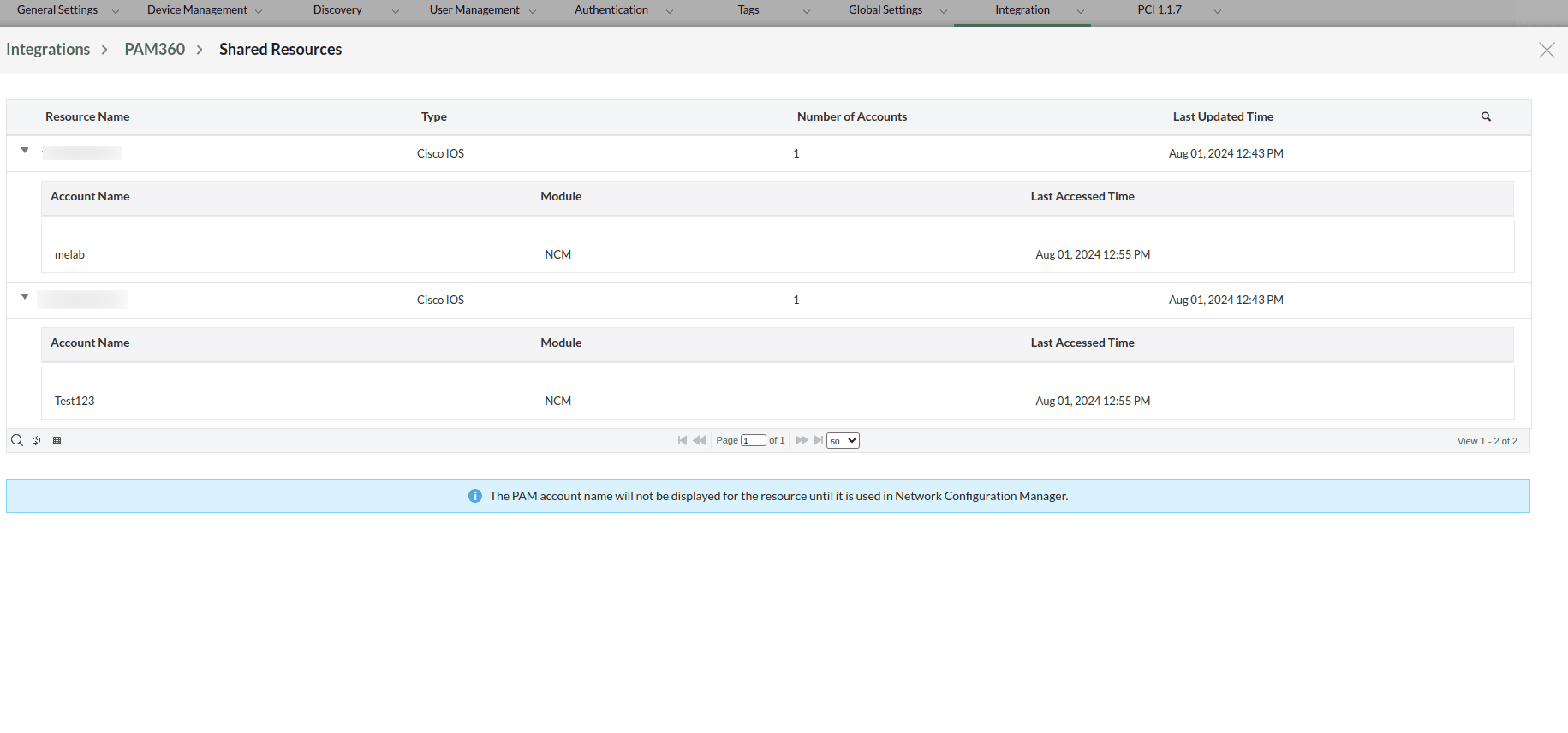Click blurred resource name above Test123
This screenshot has height=733, width=1568.
(x=82, y=300)
